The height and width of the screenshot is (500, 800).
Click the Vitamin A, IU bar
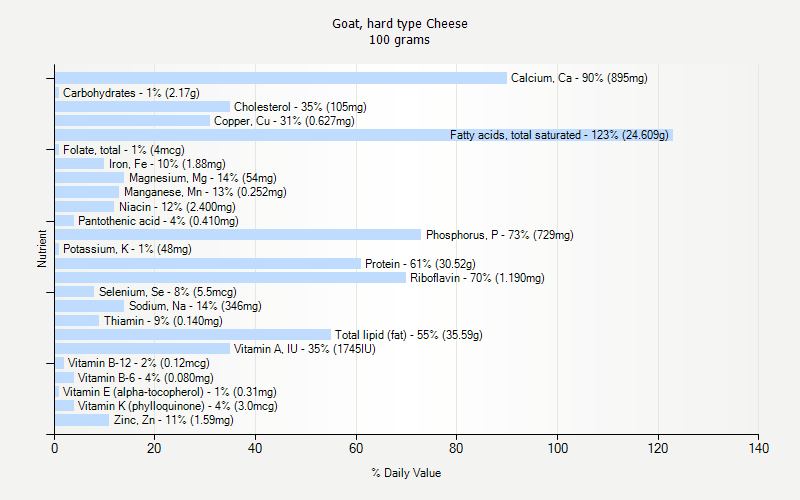coord(142,349)
